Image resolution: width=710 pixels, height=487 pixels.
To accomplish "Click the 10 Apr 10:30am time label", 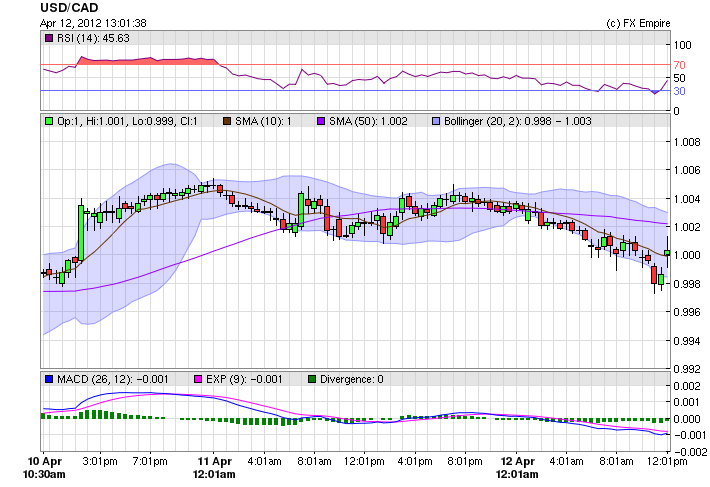I will pyautogui.click(x=44, y=468).
